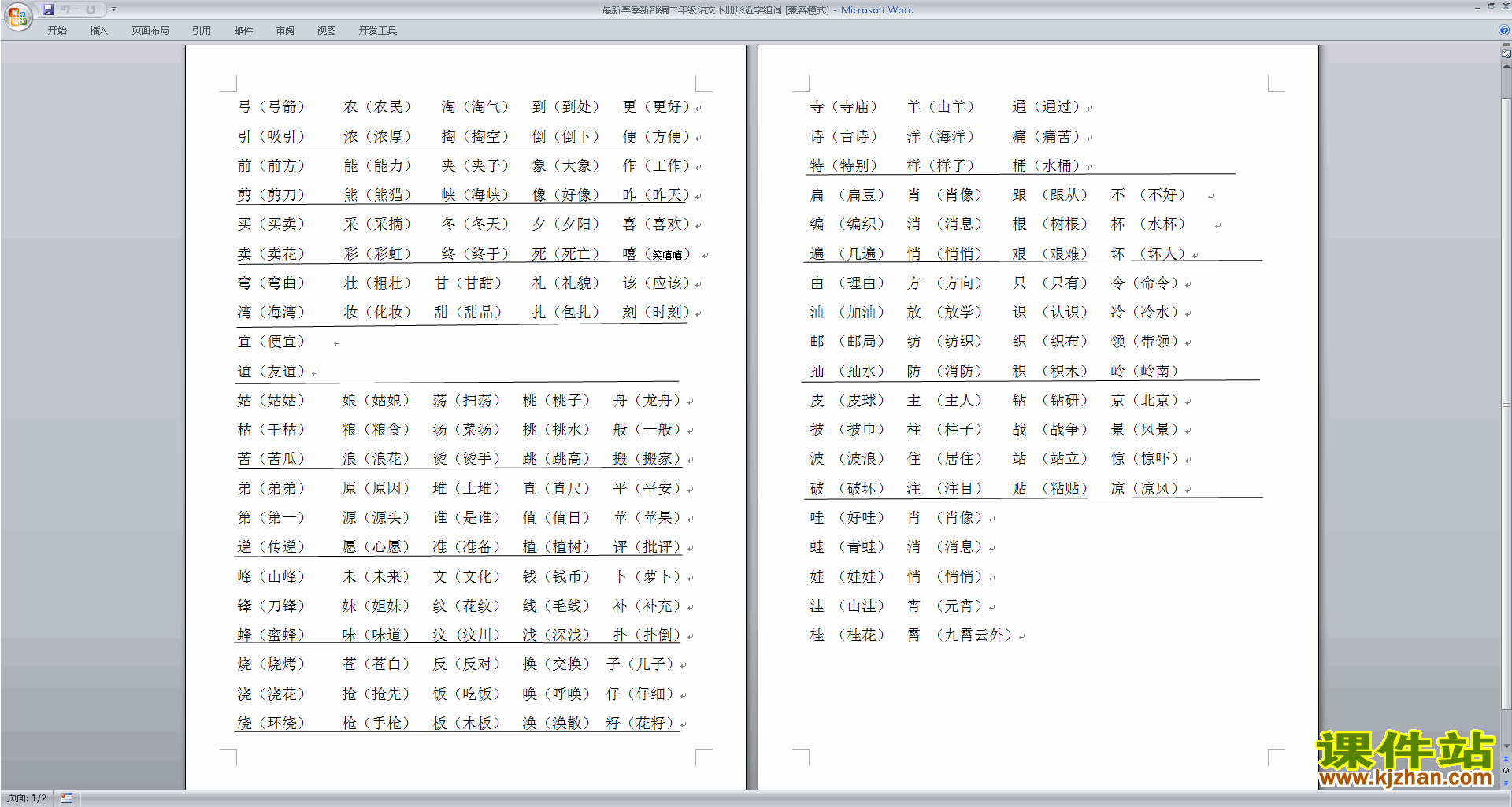Open the 视图 ribbon tab

point(327,31)
